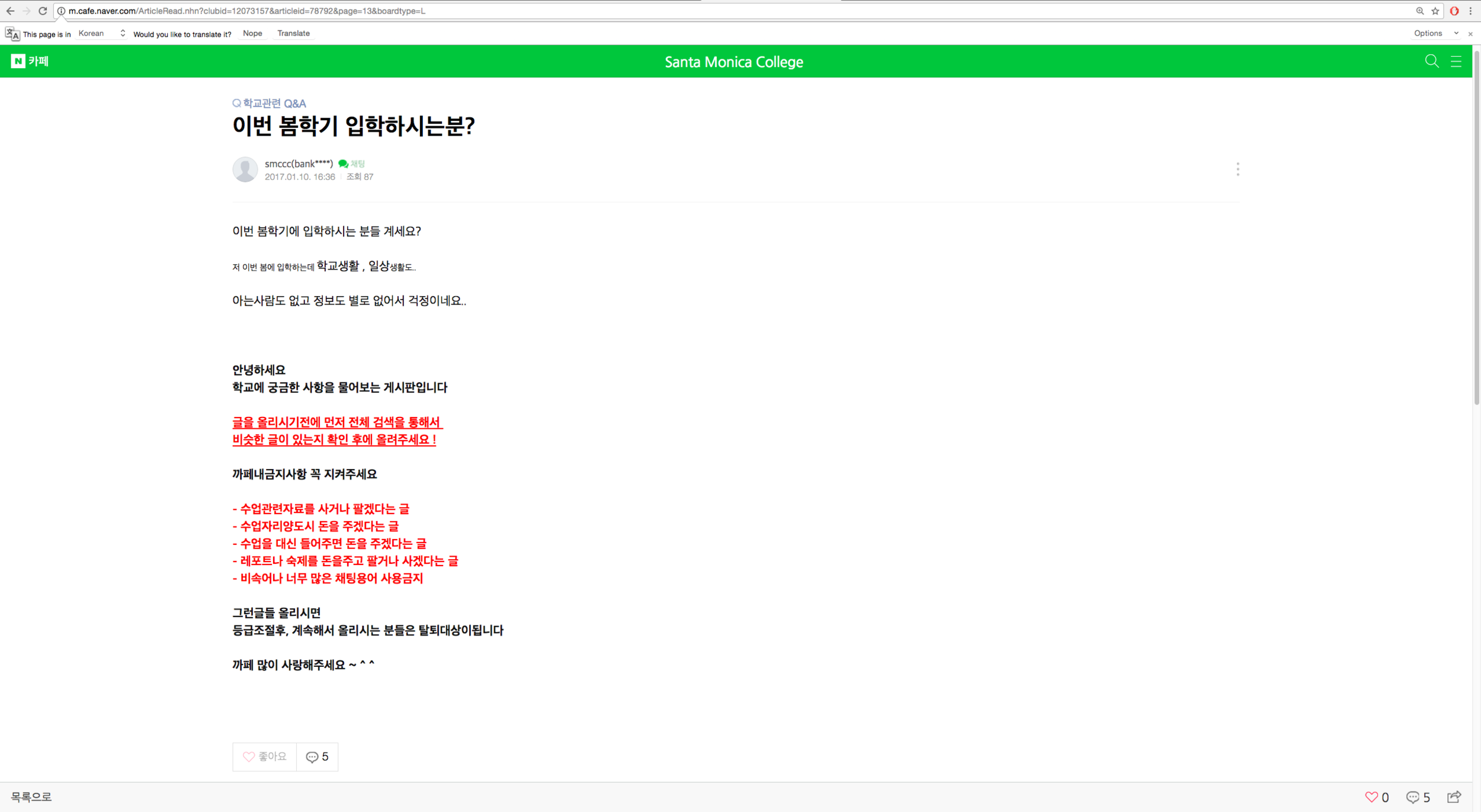Screen dimensions: 1481x812
Task: Open the cafe hamburger menu
Action: 1456,62
